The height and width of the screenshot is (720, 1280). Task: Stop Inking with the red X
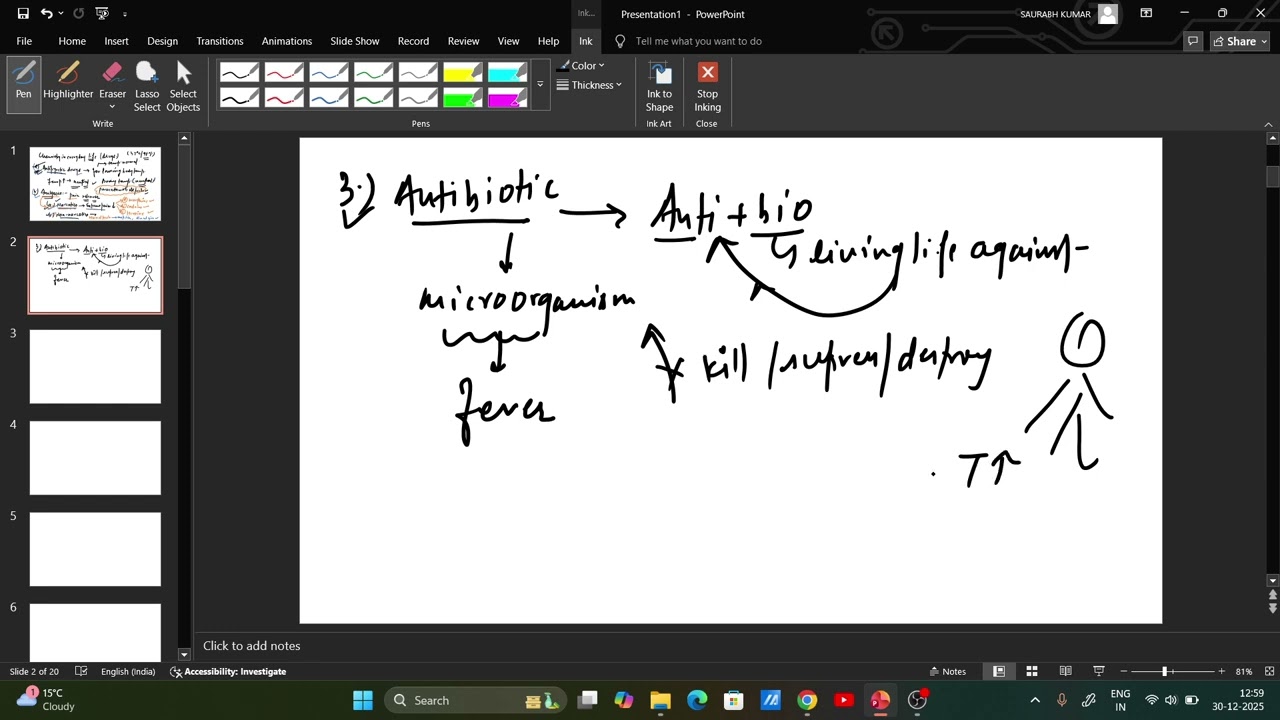[707, 86]
